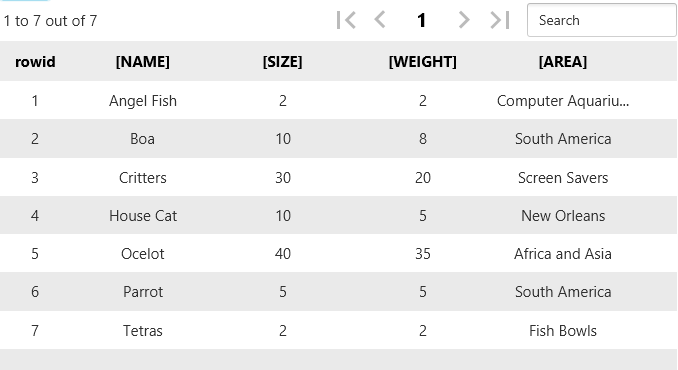Click the Critters name cell
Viewport: 678px width, 370px height.
pos(143,178)
